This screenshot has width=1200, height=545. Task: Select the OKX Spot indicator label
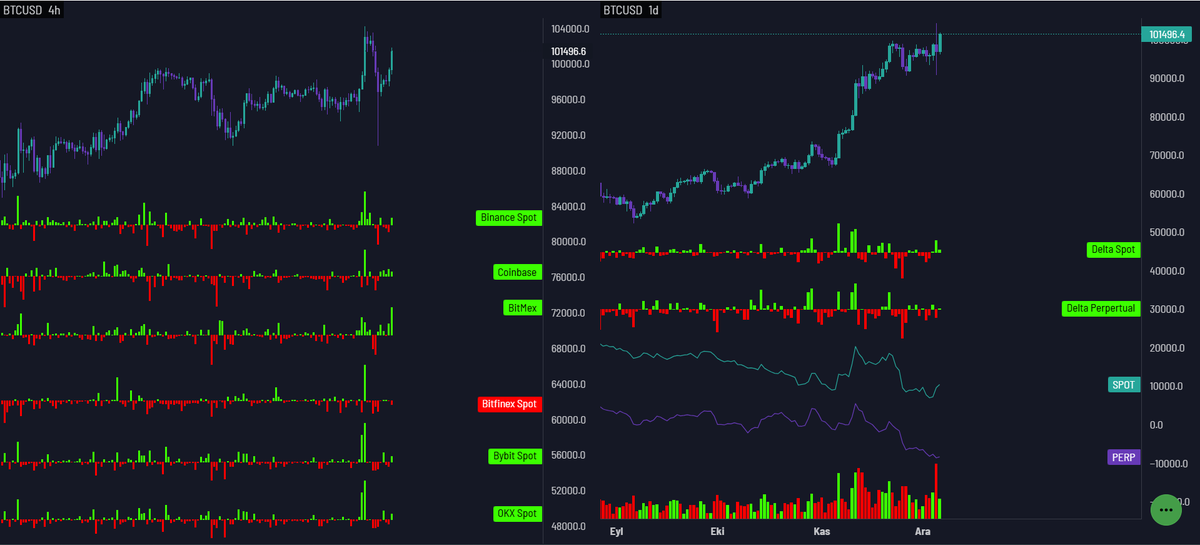tap(517, 514)
